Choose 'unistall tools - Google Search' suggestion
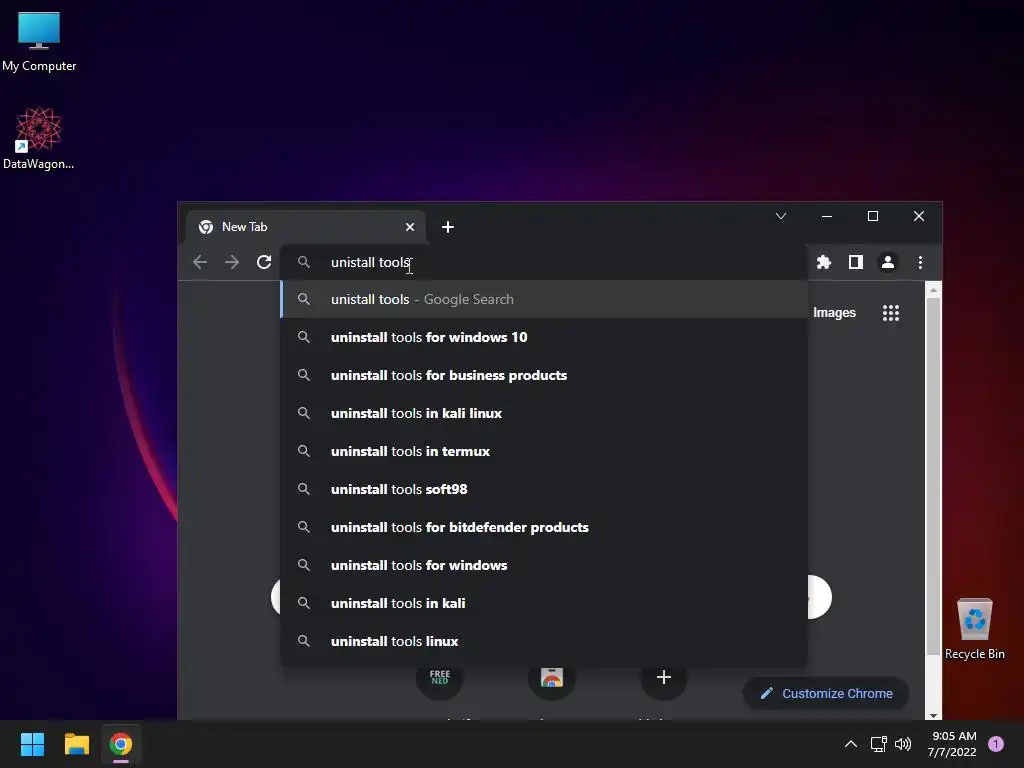 543,299
